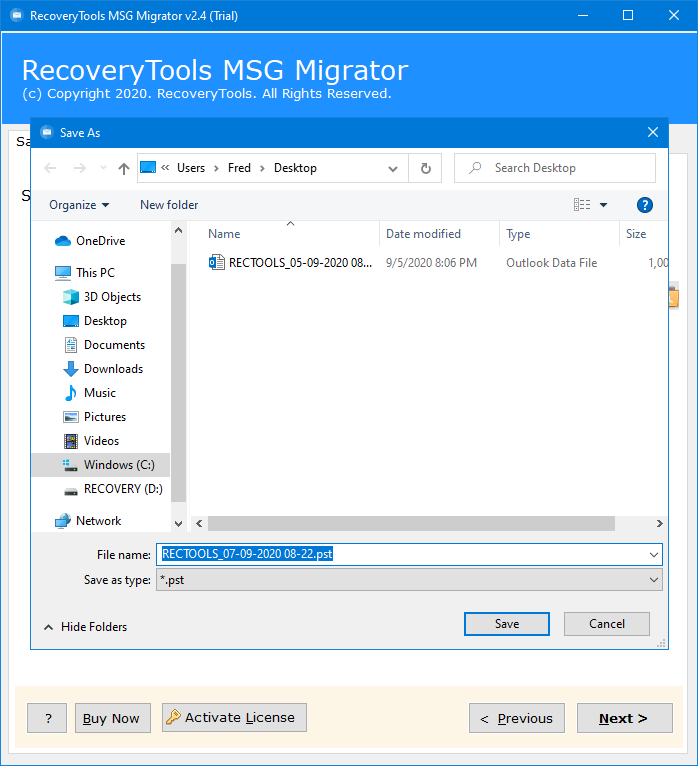
Task: Minimize the MSG Migrator window
Action: click(583, 16)
